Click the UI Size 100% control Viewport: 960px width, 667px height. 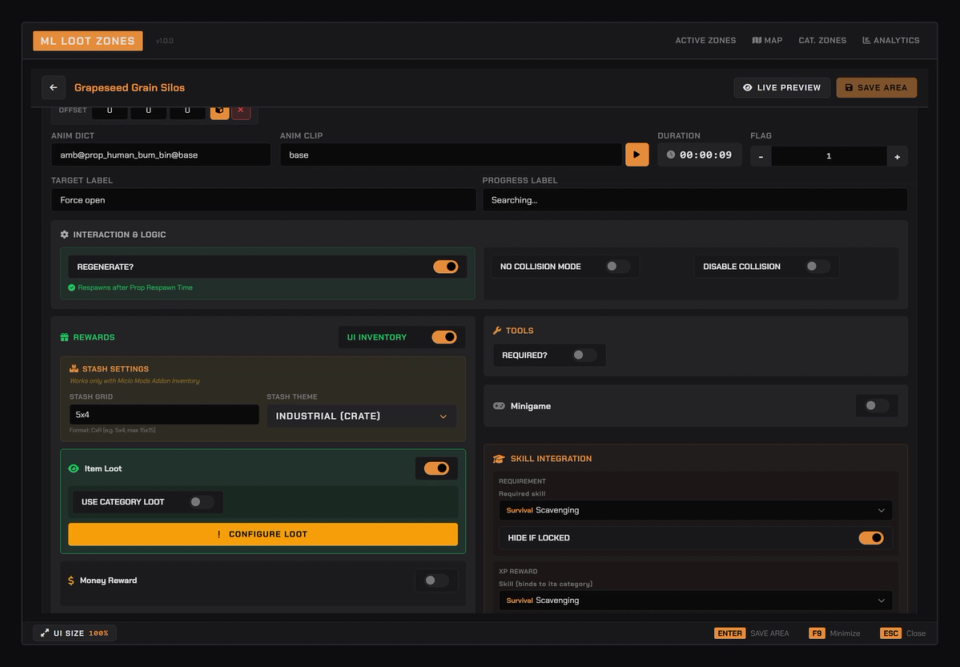point(74,633)
